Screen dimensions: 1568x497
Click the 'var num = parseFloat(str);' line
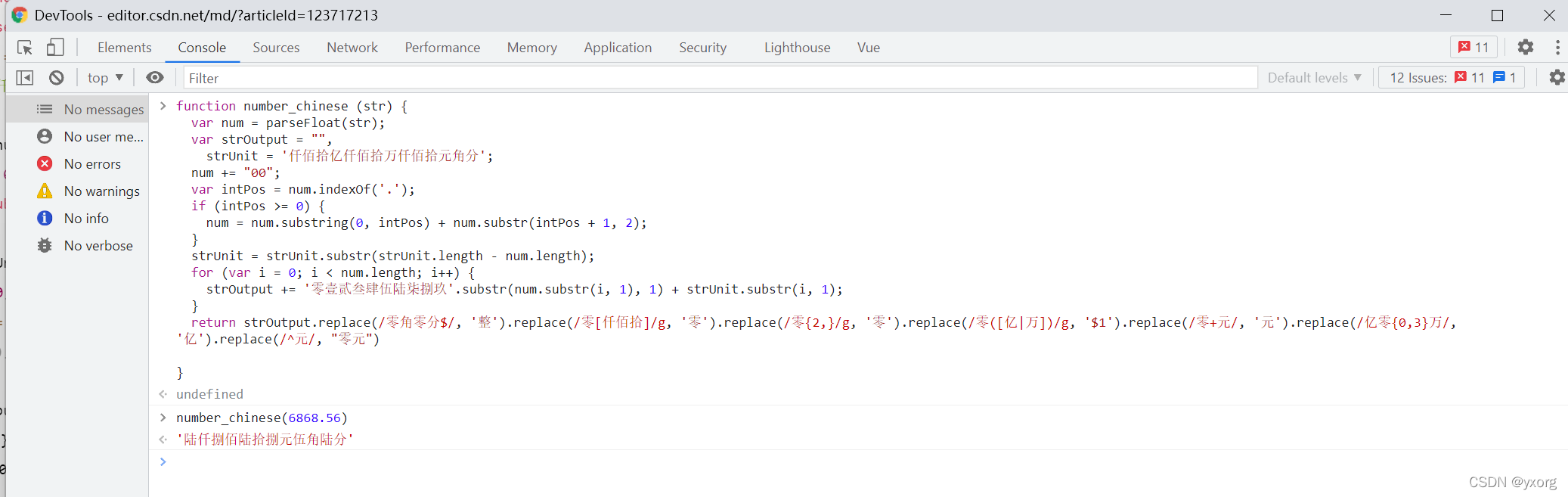pyautogui.click(x=288, y=123)
